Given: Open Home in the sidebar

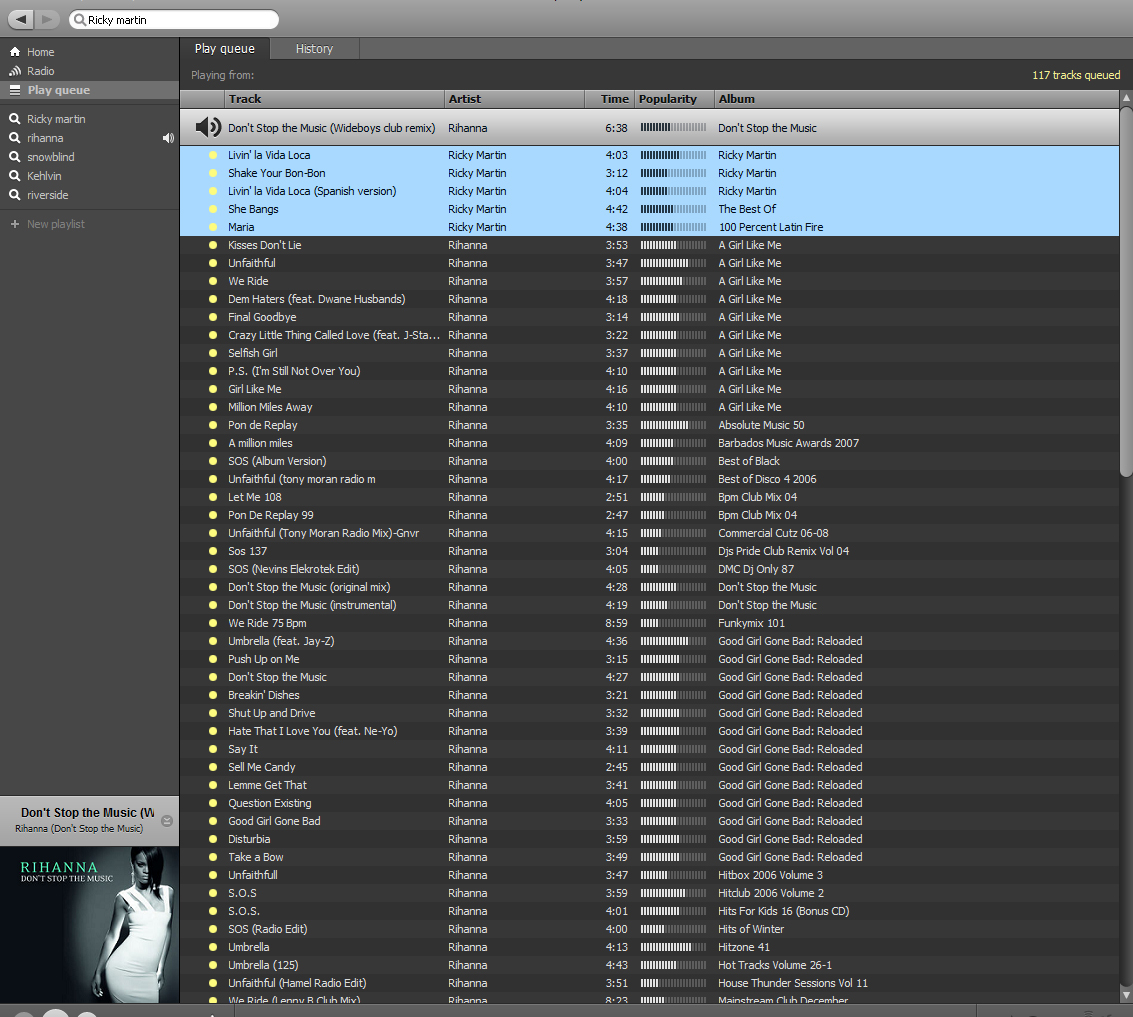Looking at the screenshot, I should click(40, 52).
